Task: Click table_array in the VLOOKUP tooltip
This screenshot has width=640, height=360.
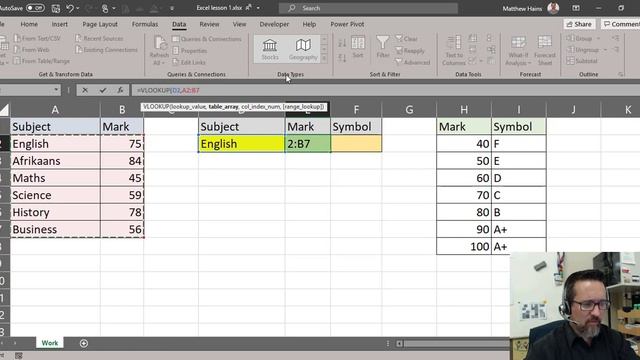Action: (x=223, y=107)
